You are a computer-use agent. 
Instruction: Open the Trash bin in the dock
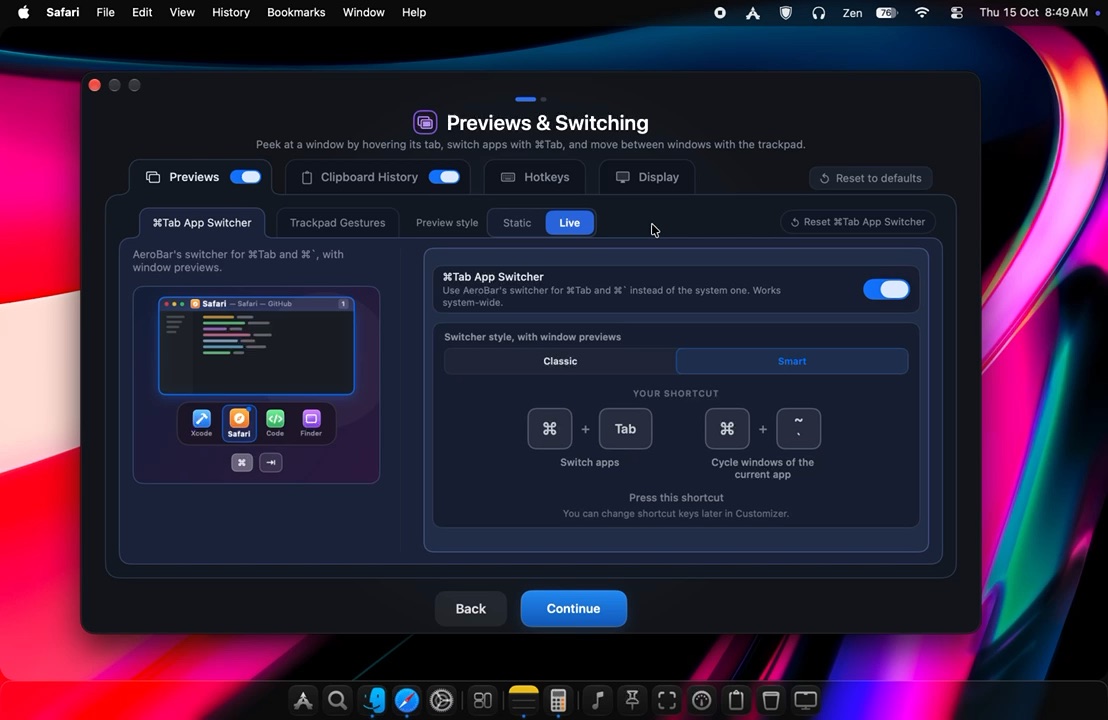[x=771, y=700]
